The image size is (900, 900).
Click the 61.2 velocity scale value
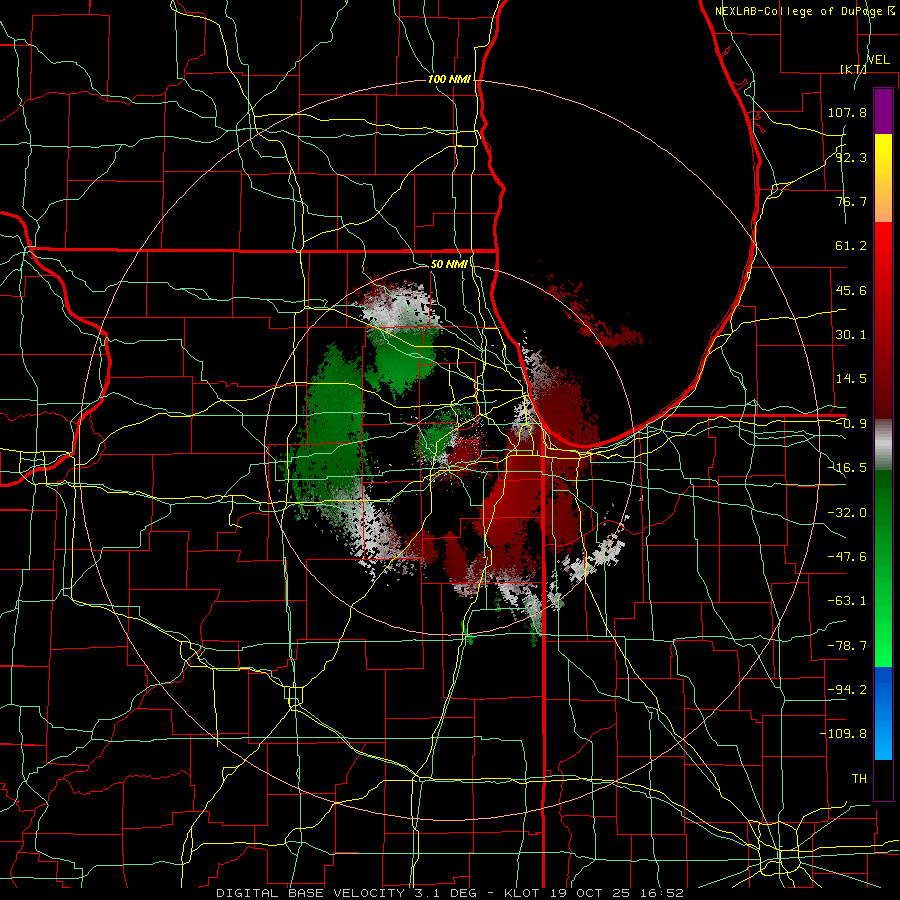(x=851, y=246)
